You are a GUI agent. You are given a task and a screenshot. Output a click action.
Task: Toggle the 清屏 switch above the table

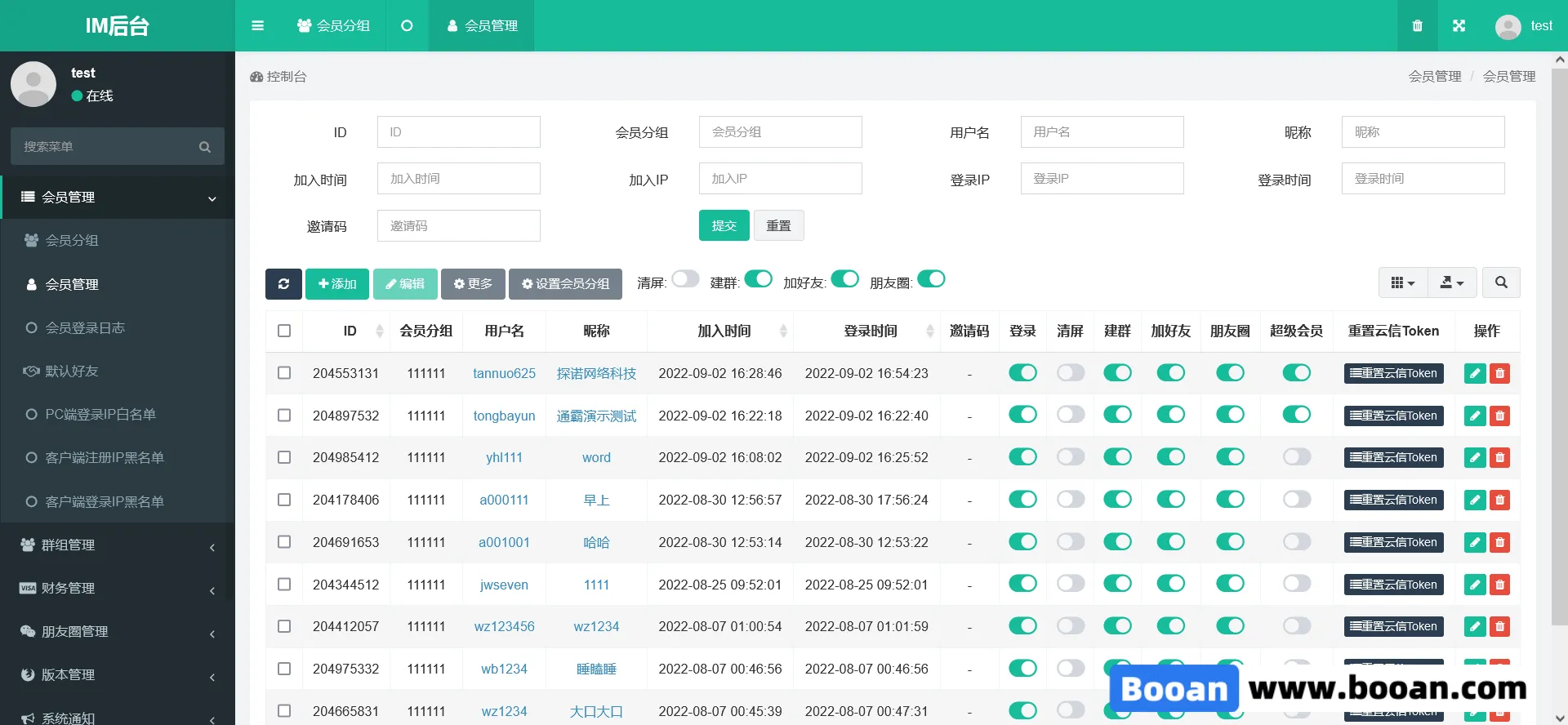pyautogui.click(x=685, y=279)
